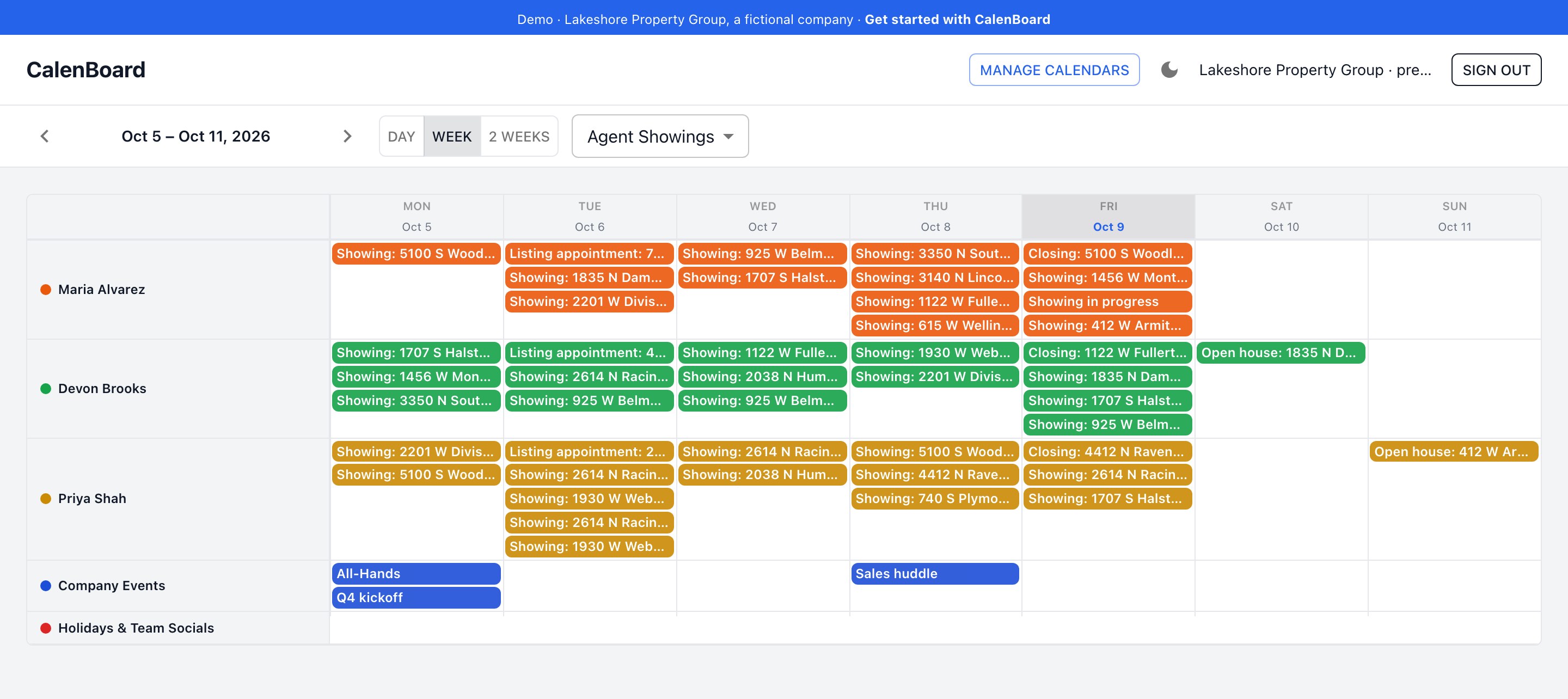Open Maria's Wednesday Showing: 925 W Belm event
Image resolution: width=1568 pixels, height=699 pixels.
[x=762, y=254]
